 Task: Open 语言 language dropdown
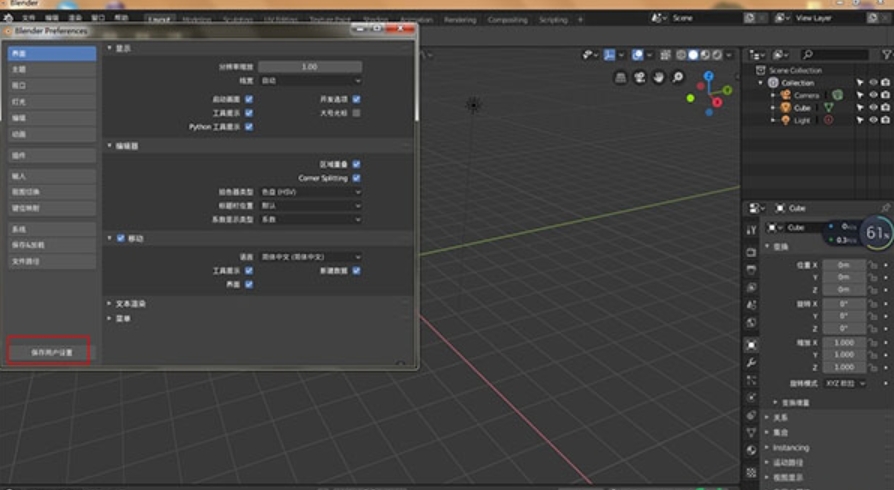click(x=310, y=257)
